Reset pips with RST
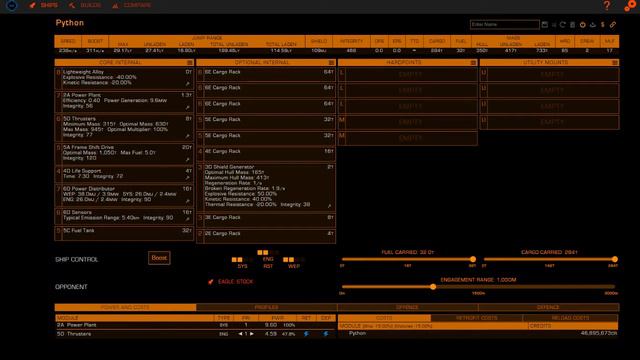The image size is (640, 360). tap(268, 266)
